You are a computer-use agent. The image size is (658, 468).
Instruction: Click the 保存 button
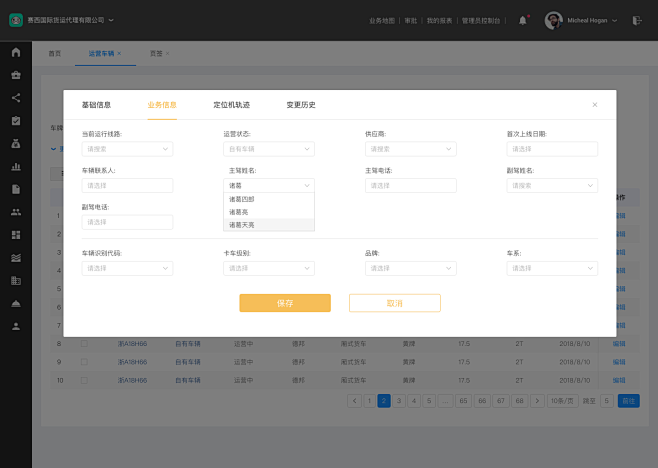pos(285,303)
